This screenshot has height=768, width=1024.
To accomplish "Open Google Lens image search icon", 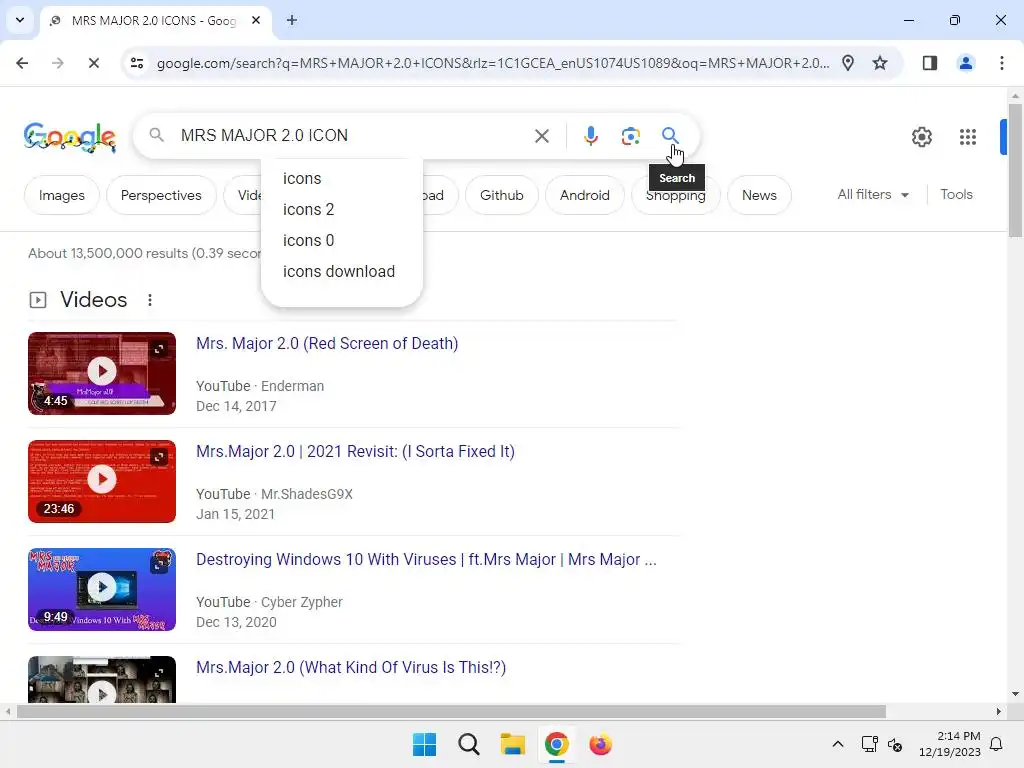I will coord(630,136).
